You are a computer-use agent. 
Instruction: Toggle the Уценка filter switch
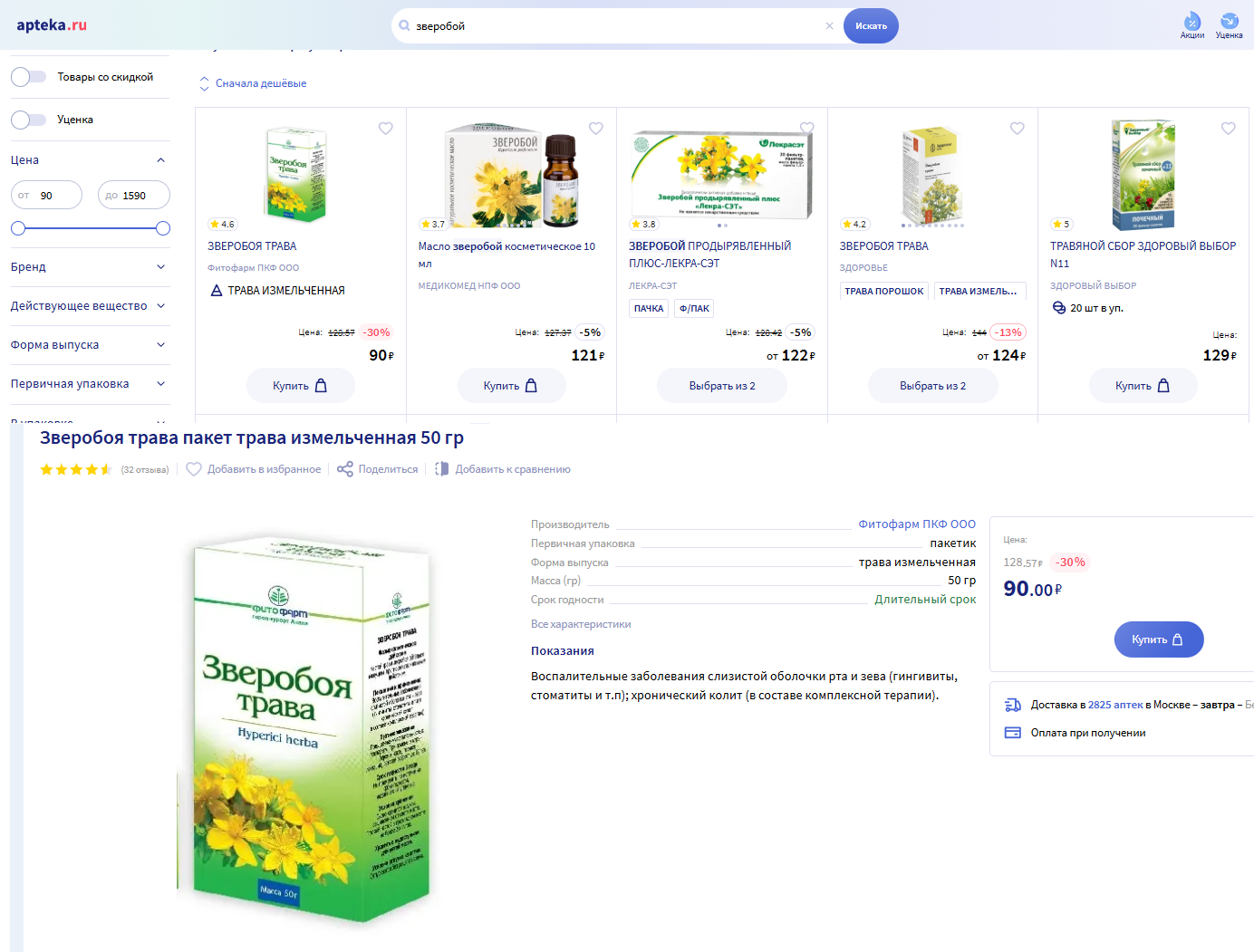[28, 120]
